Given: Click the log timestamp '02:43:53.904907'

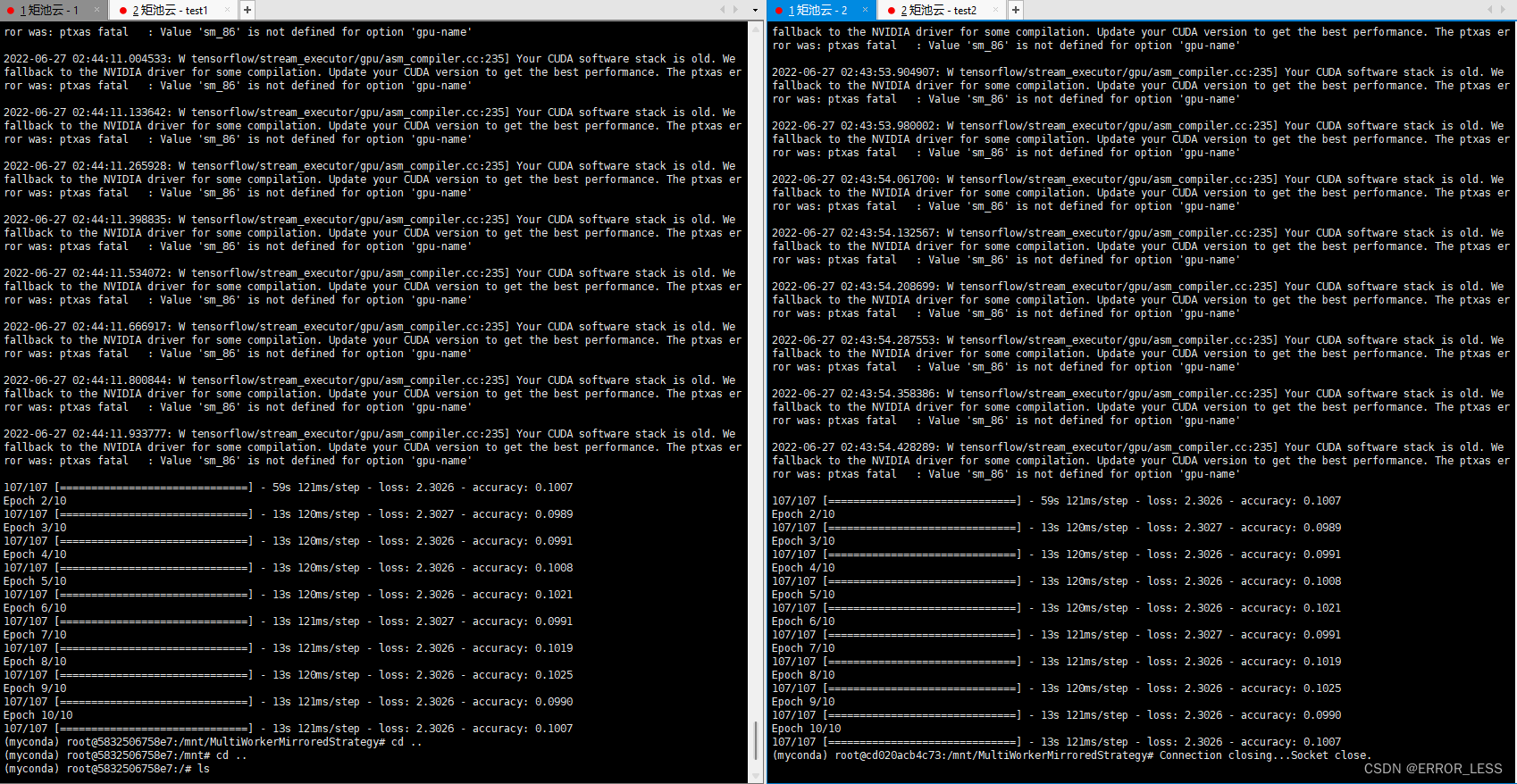Looking at the screenshot, I should [889, 72].
